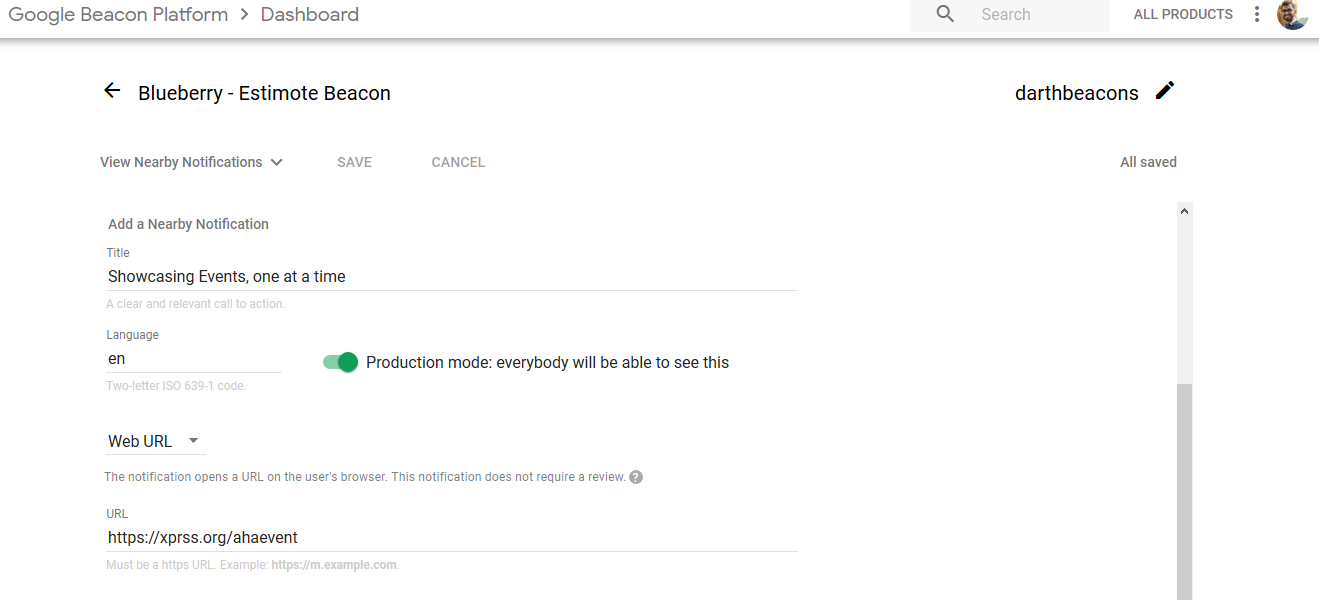The image size is (1319, 600).
Task: Click the Blueberry - Estimote Beacon title
Action: pos(264,93)
